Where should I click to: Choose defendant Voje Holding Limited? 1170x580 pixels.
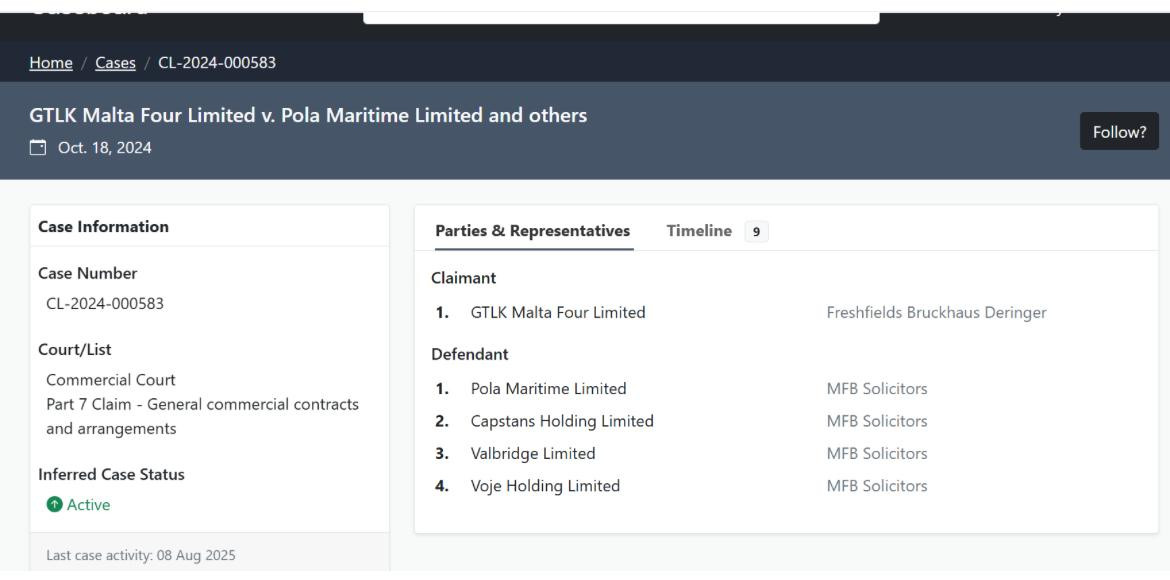(545, 486)
